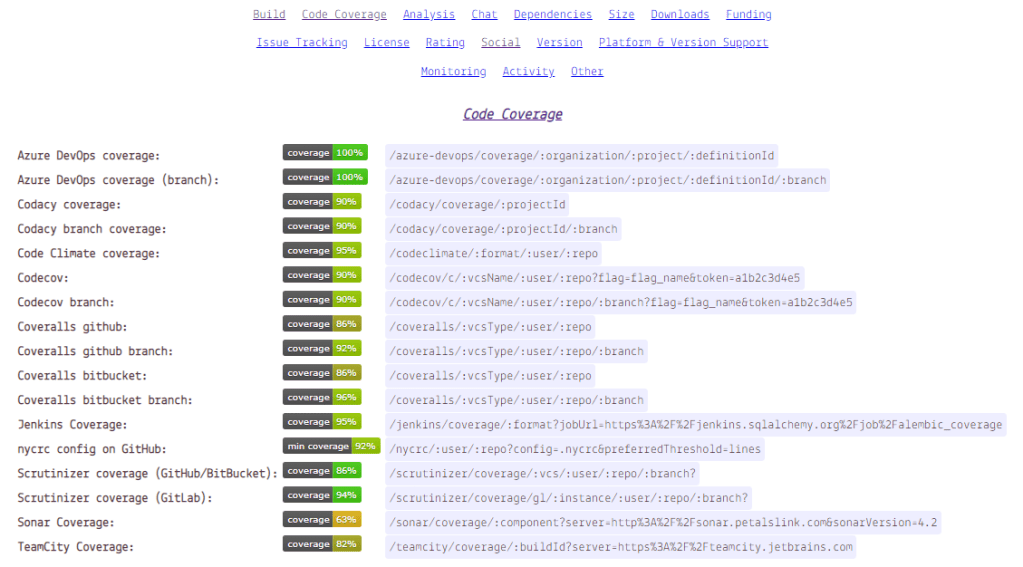Open Platform & Version Support link
The height and width of the screenshot is (567, 1023).
point(683,43)
